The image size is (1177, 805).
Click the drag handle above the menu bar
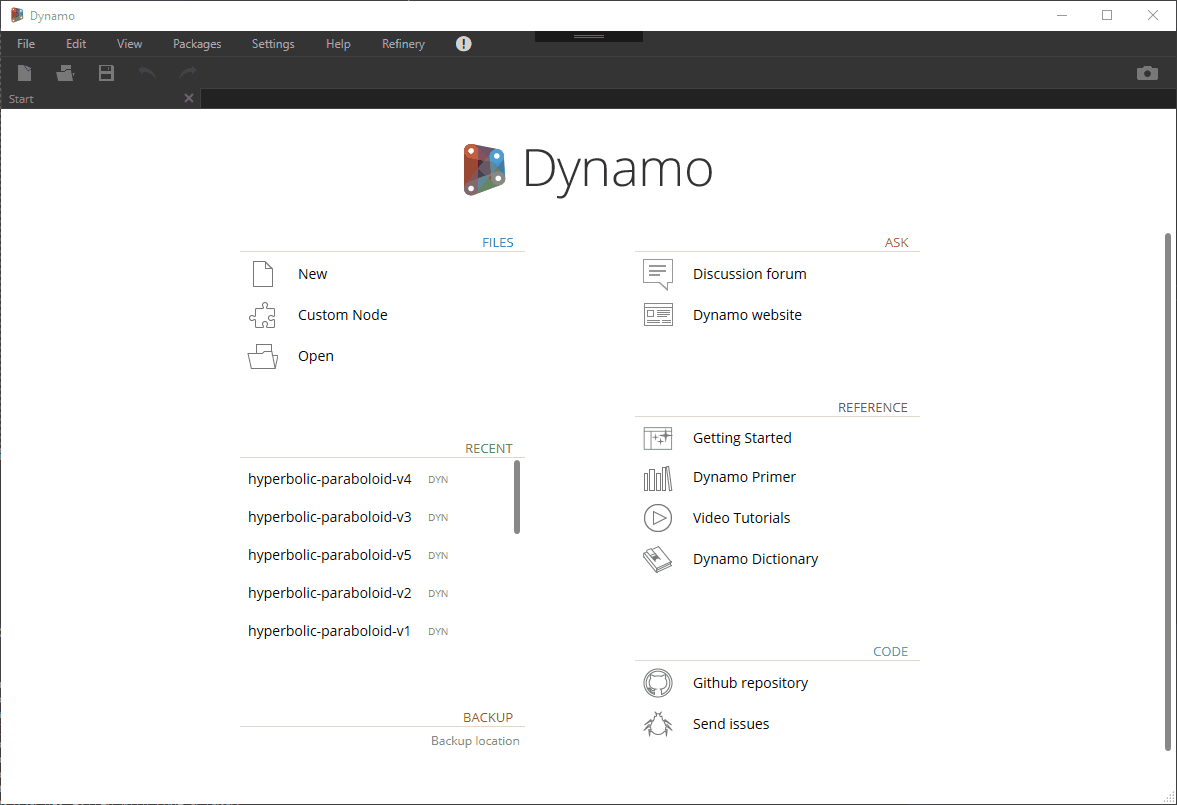pos(588,36)
